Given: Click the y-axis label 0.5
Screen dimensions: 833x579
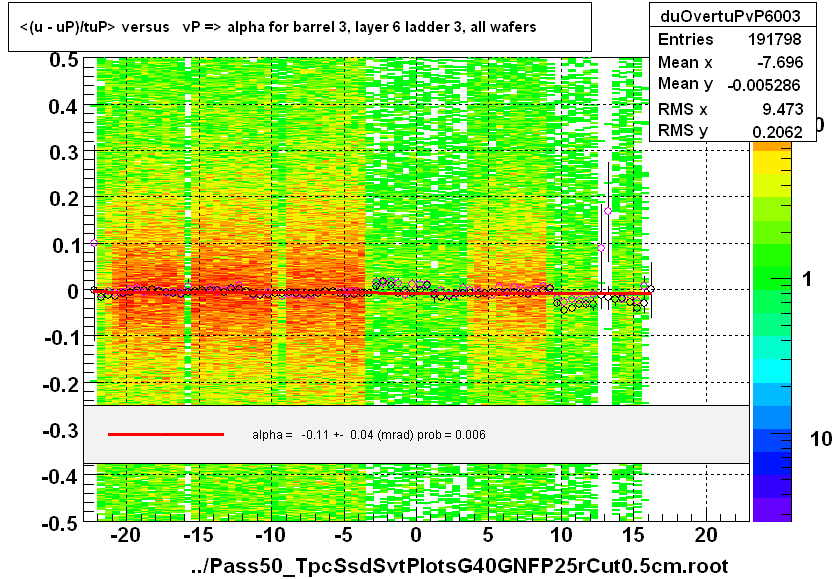Looking at the screenshot, I should click(x=64, y=60).
